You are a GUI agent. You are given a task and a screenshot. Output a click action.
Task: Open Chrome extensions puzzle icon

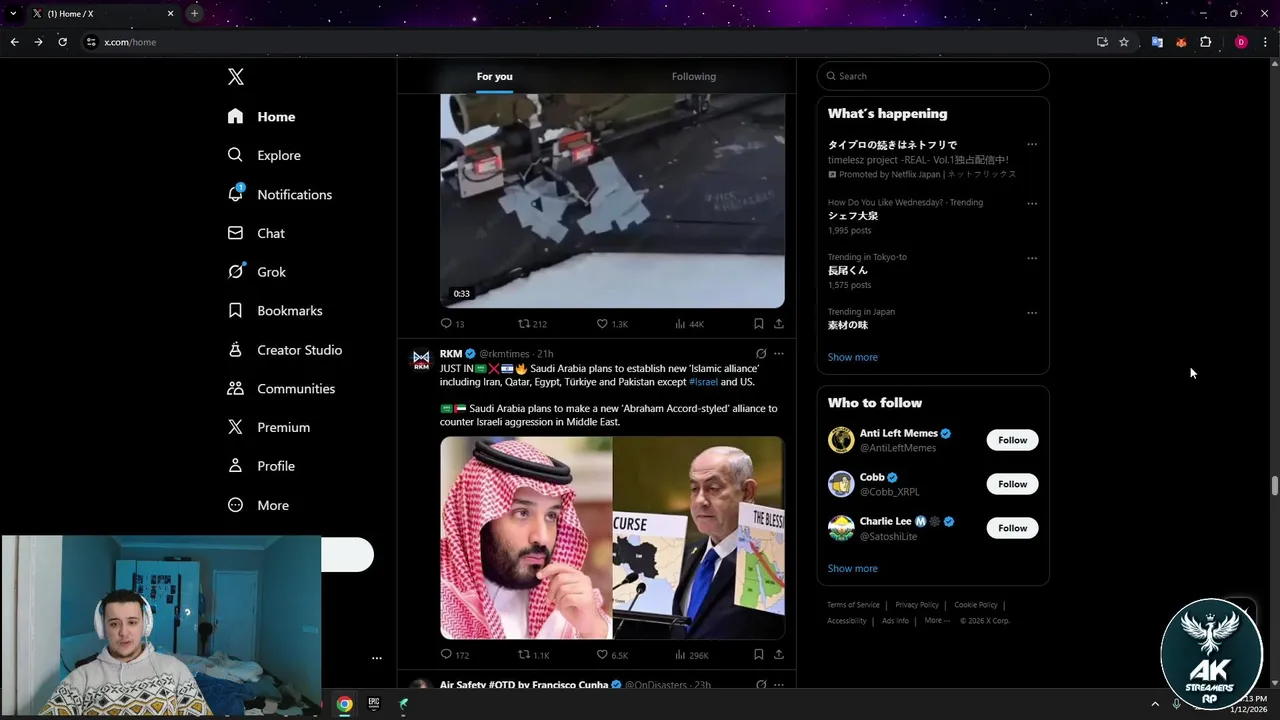1205,42
